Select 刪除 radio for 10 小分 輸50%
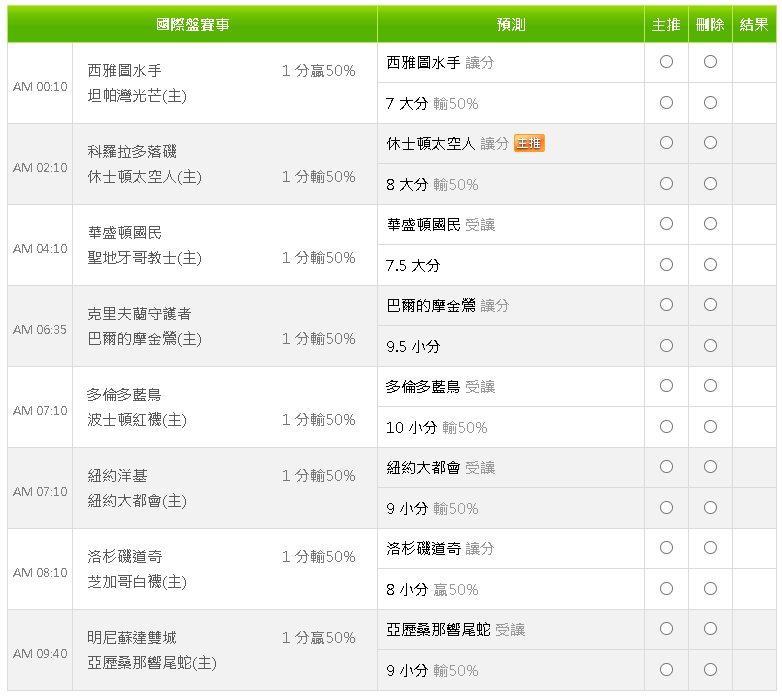Image resolution: width=782 pixels, height=696 pixels. pyautogui.click(x=710, y=427)
